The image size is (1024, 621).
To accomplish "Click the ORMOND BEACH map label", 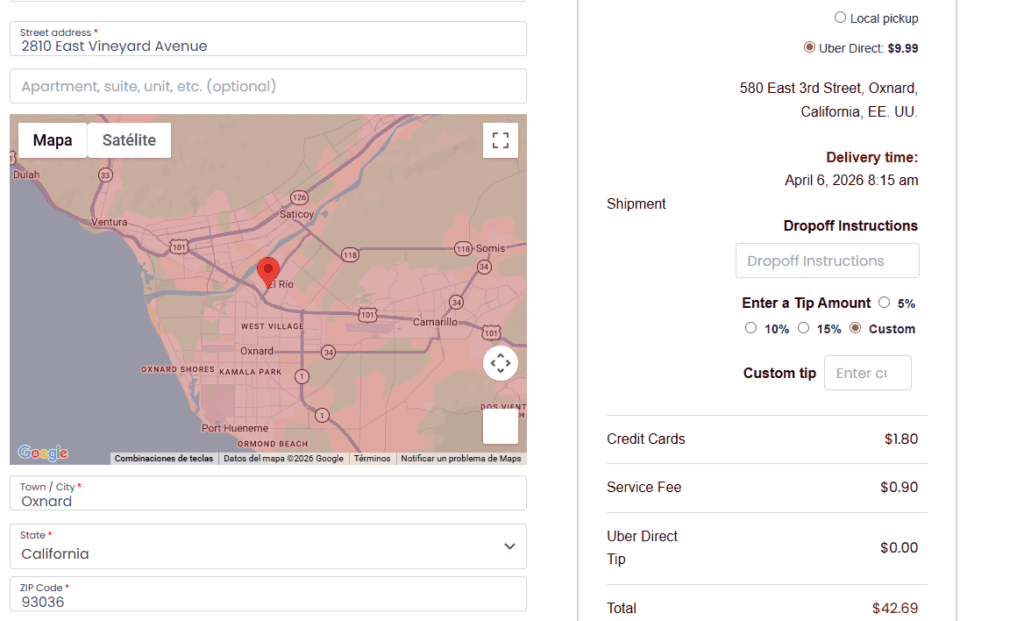I will click(x=272, y=444).
